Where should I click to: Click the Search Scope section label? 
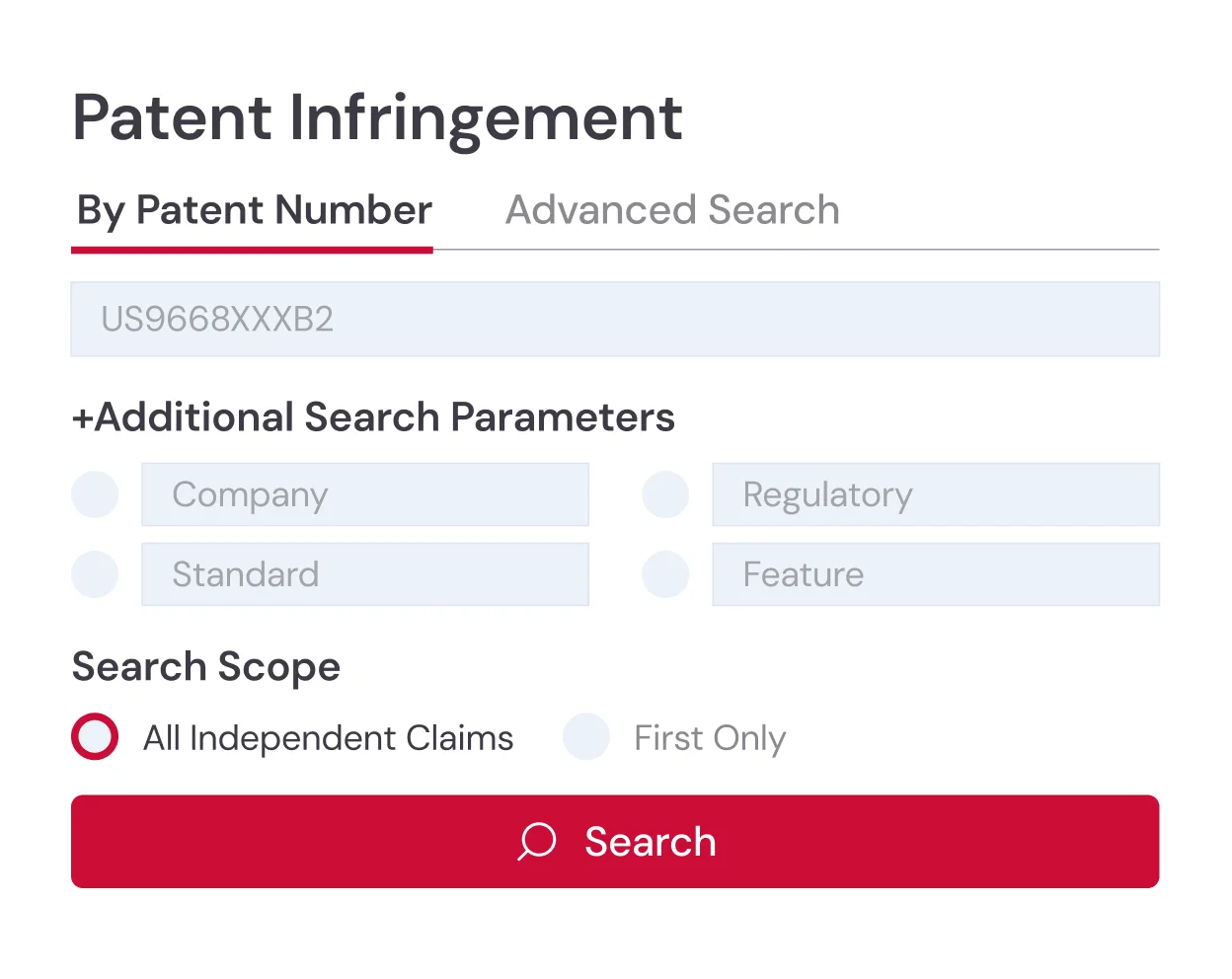pos(205,667)
